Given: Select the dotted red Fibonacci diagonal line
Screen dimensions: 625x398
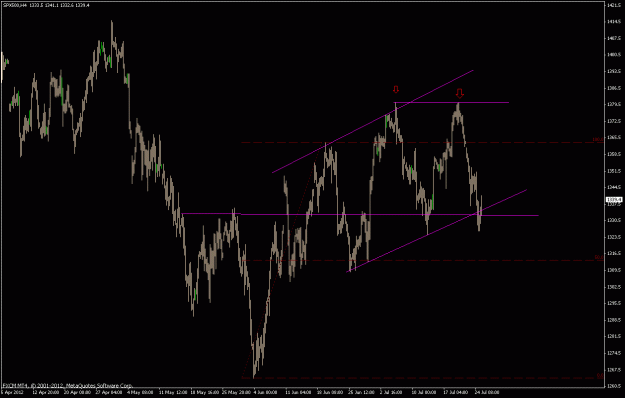Looking at the screenshot, I should coord(283,260).
